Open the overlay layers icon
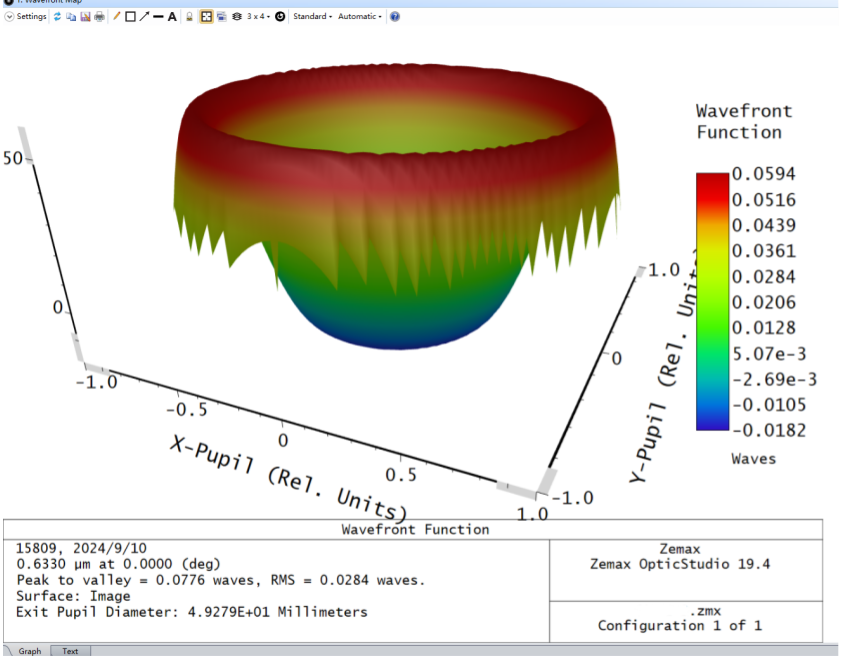Viewport: 843px width, 660px height. click(237, 17)
